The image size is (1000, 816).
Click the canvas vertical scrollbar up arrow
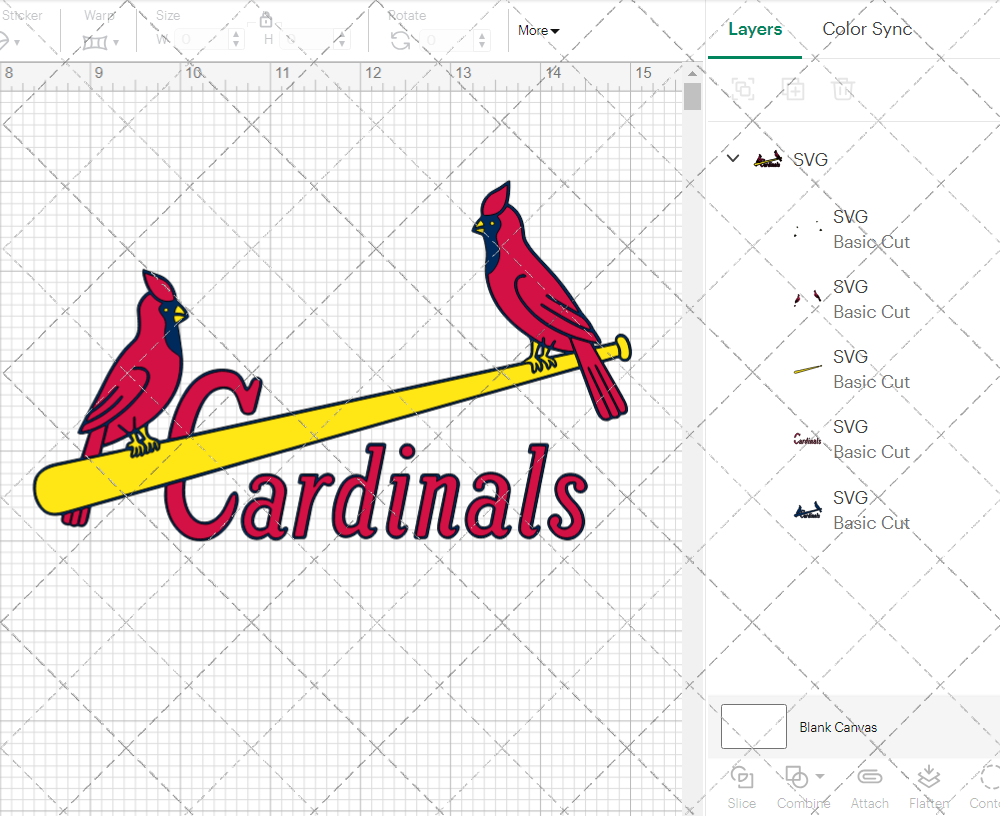(692, 72)
